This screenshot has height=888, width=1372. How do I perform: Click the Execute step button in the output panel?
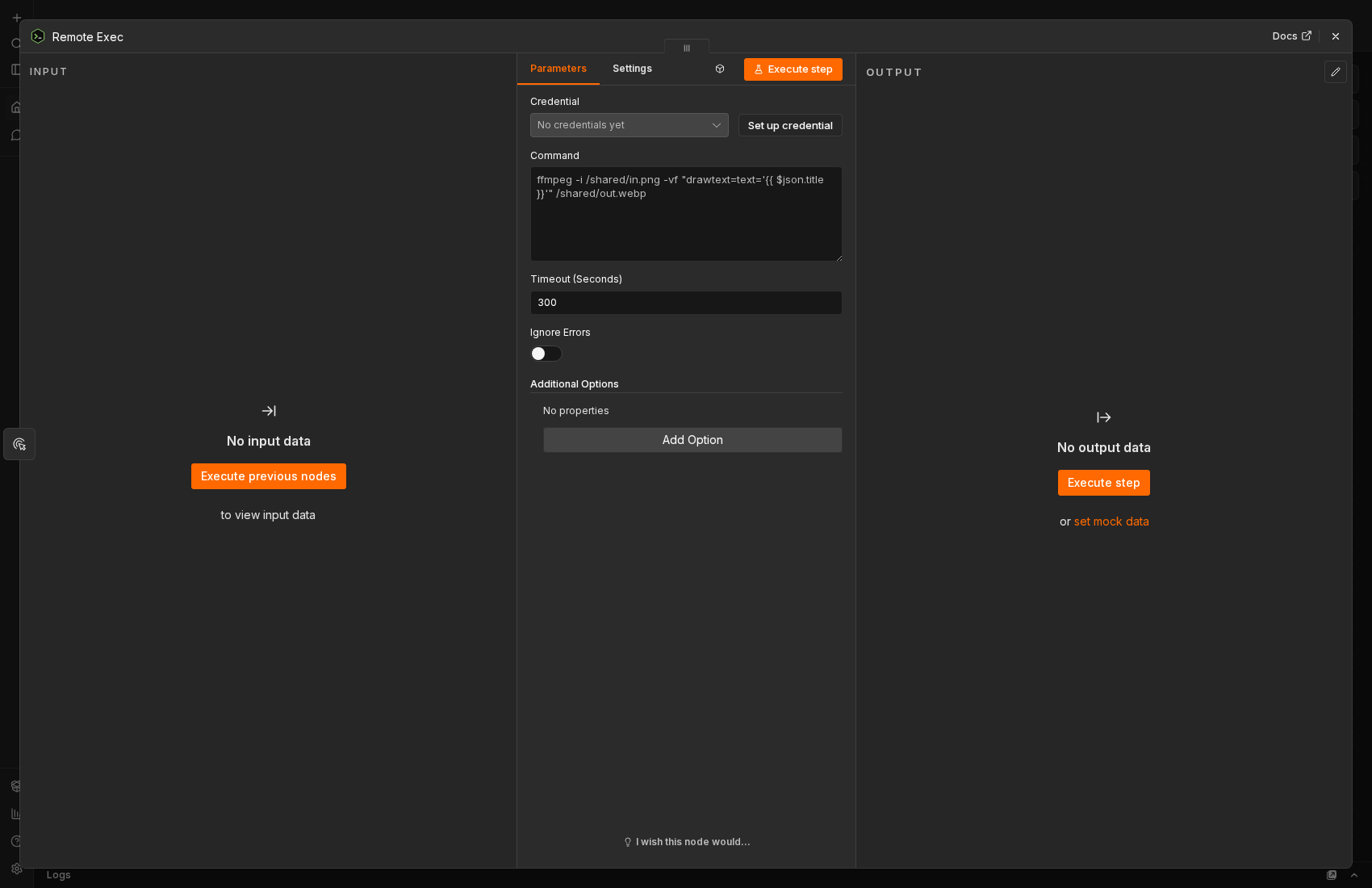[x=1104, y=483]
